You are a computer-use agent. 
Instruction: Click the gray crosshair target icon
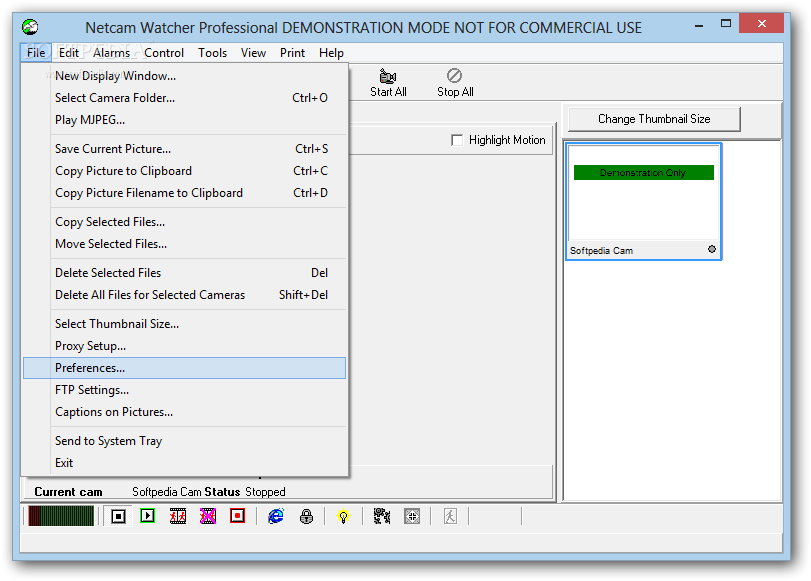pyautogui.click(x=412, y=516)
